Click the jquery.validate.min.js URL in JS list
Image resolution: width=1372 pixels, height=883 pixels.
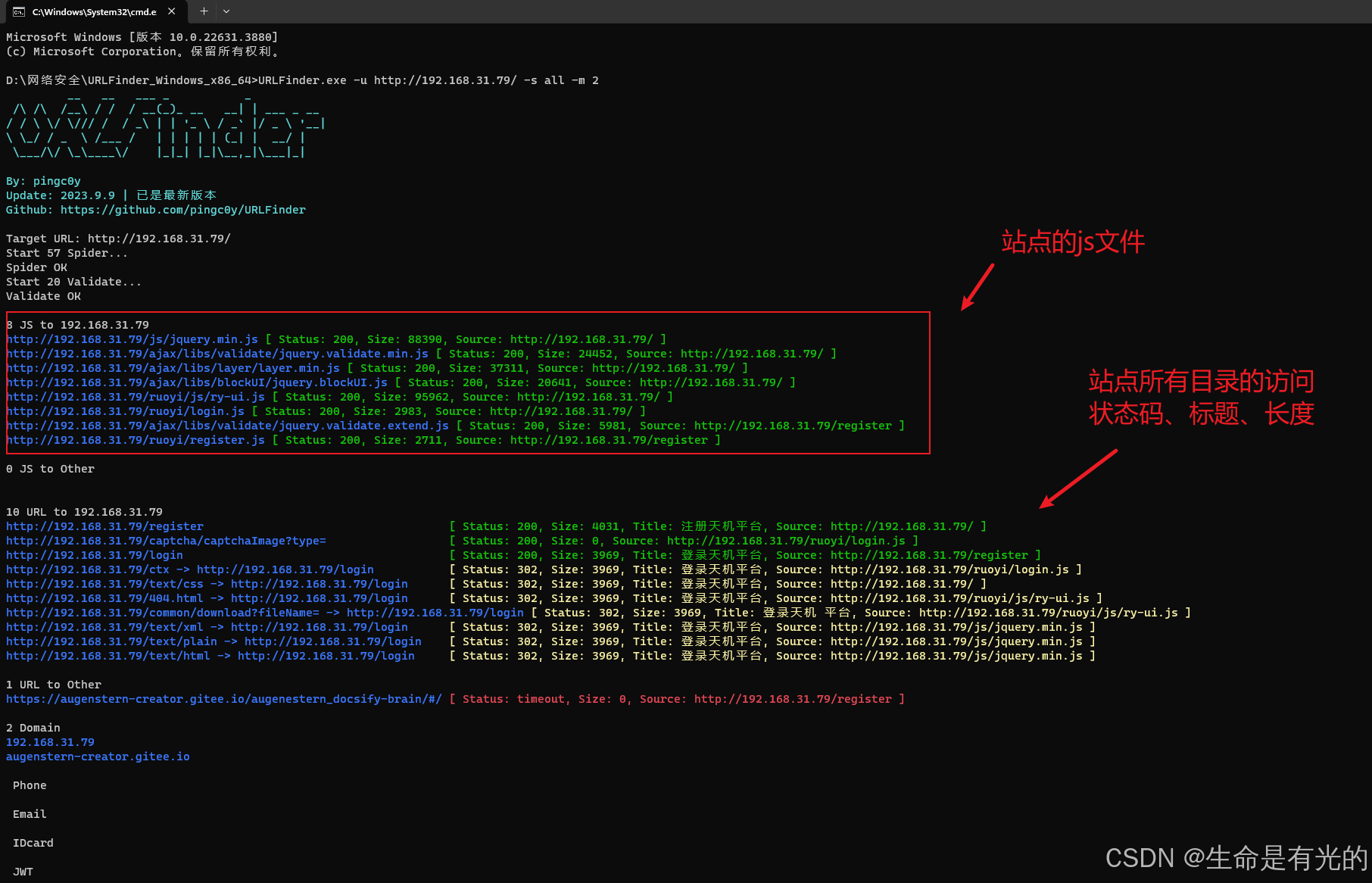click(217, 354)
